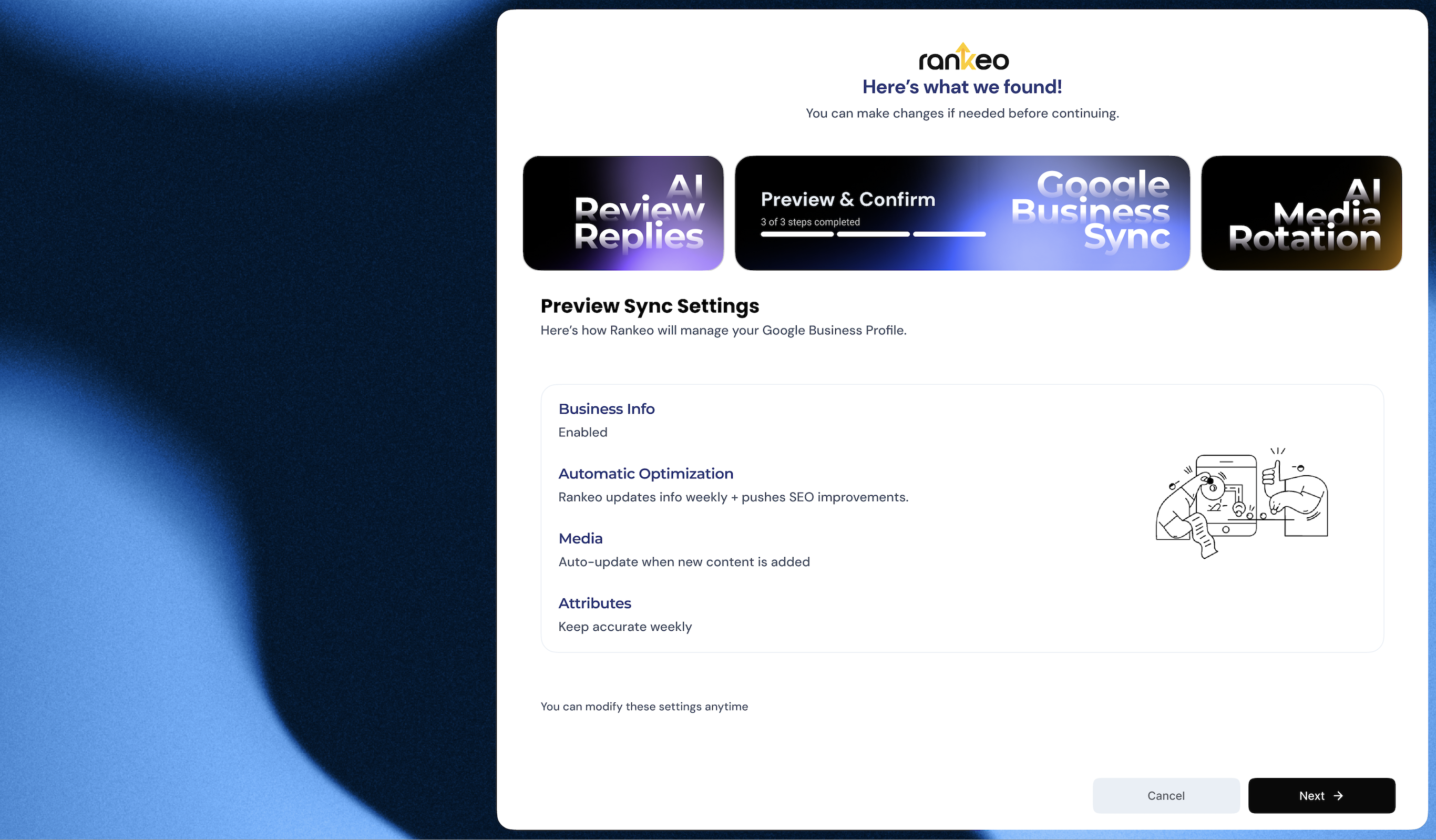Image resolution: width=1436 pixels, height=840 pixels.
Task: Click "3 of 3 steps completed" text
Action: point(810,222)
